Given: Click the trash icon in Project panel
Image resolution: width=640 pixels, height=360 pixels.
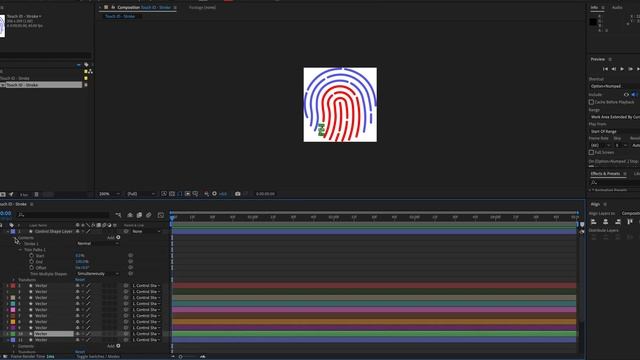Looking at the screenshot, I should 36,195.
